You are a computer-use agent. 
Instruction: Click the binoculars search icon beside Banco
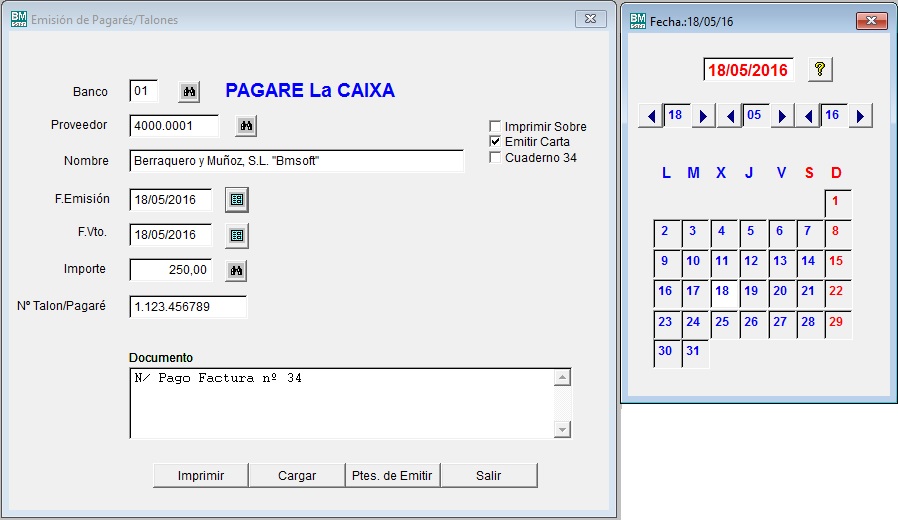(189, 92)
